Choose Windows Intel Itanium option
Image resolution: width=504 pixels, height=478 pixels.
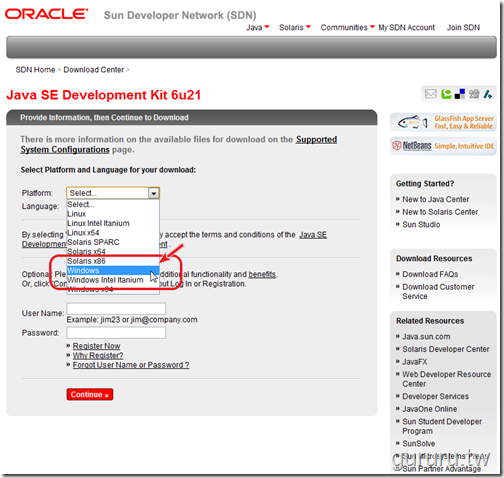(x=113, y=280)
